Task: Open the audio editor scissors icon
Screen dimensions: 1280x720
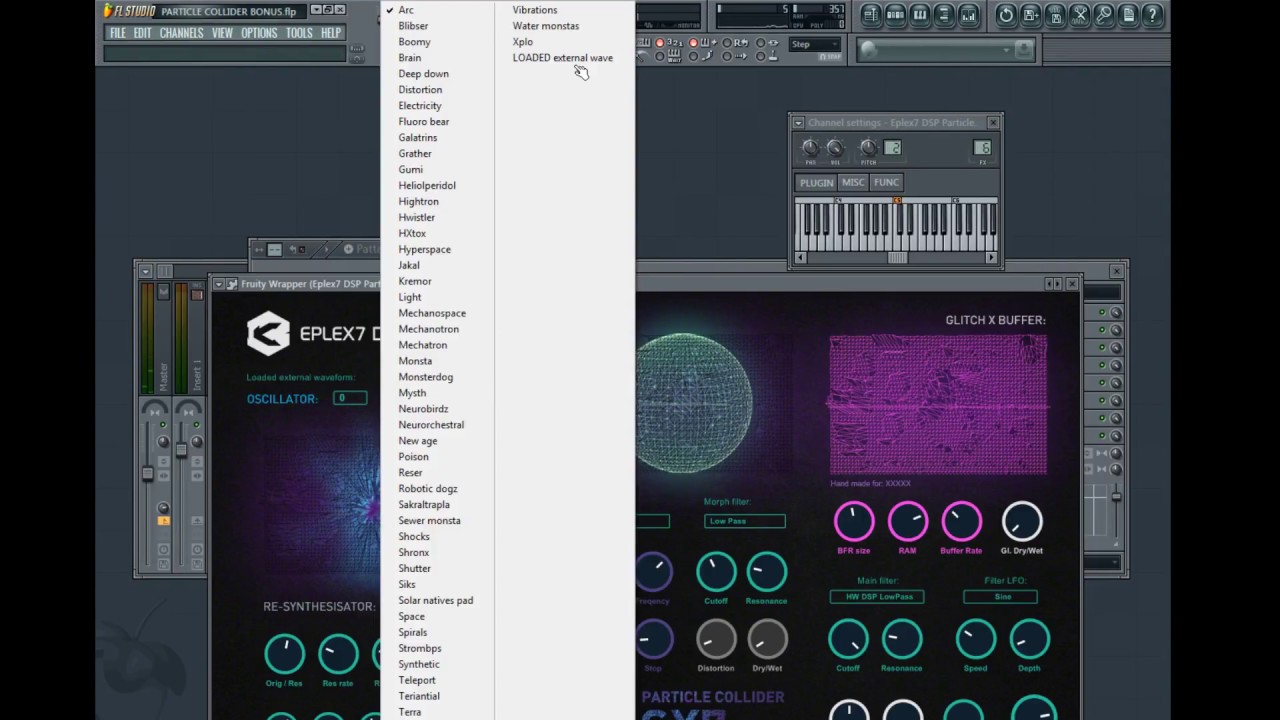Action: coord(1080,15)
